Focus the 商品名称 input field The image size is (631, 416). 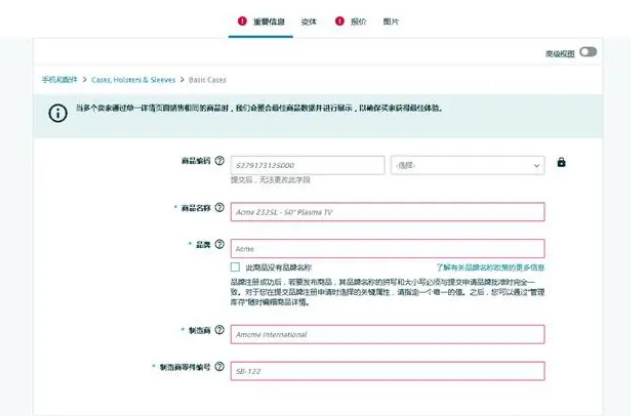click(388, 212)
